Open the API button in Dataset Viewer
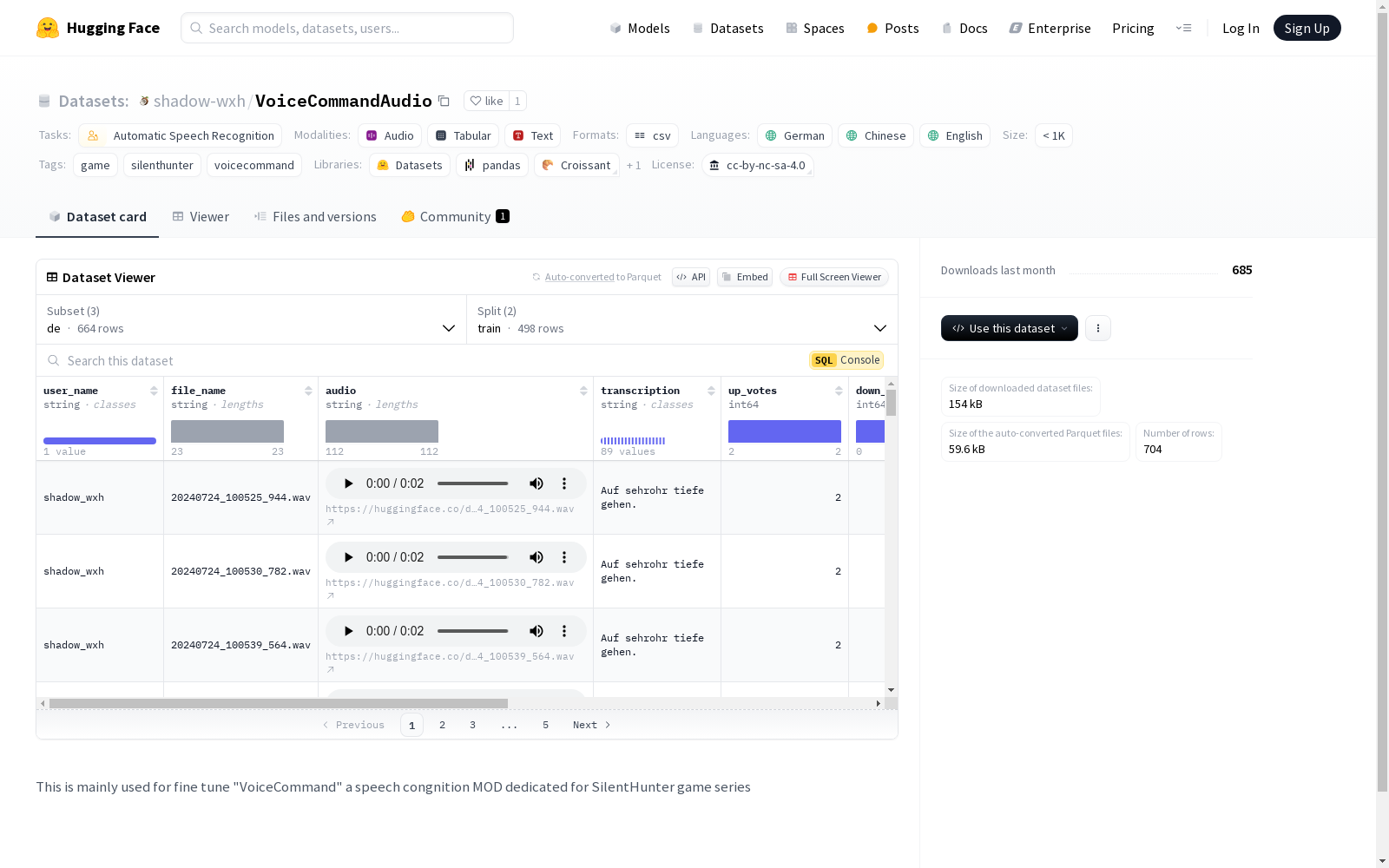 click(691, 277)
